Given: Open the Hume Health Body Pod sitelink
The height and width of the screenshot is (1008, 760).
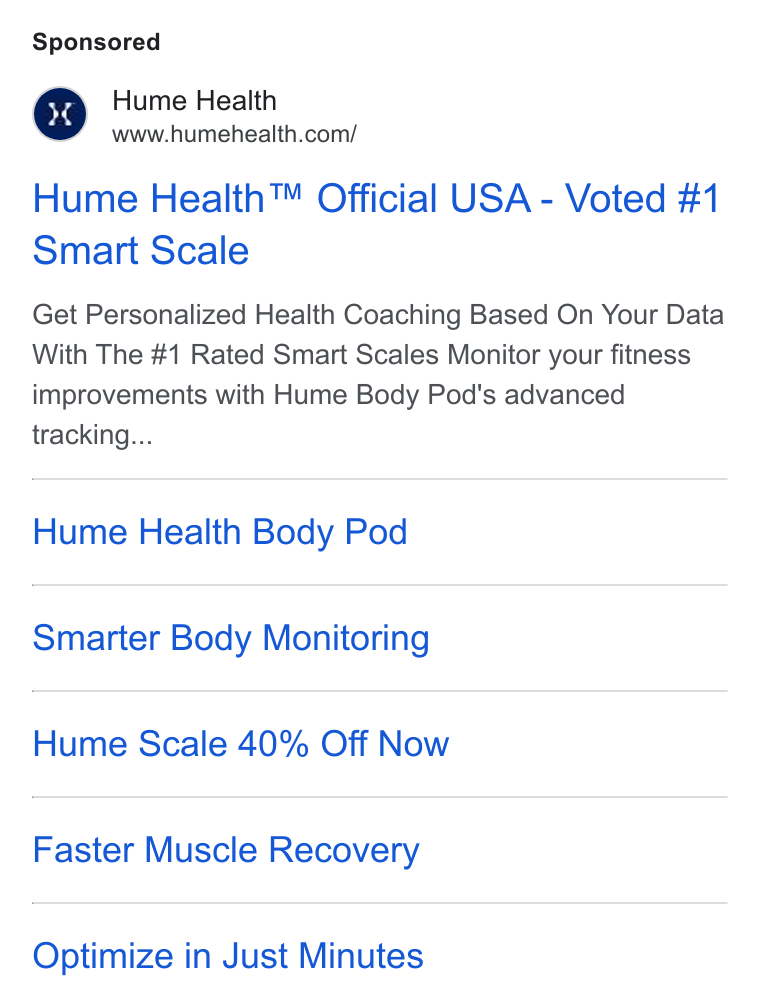Looking at the screenshot, I should pyautogui.click(x=220, y=532).
